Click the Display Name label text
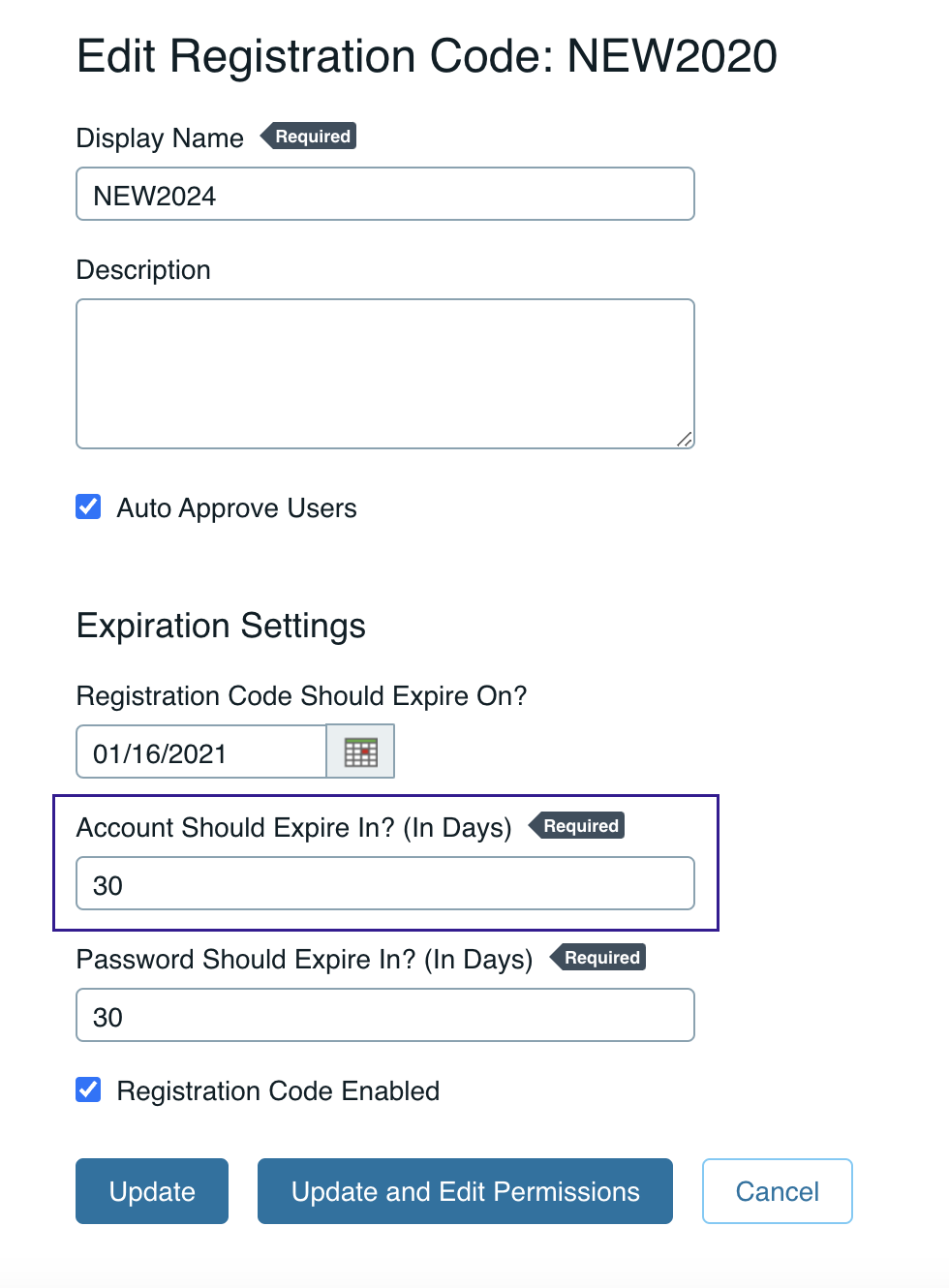This screenshot has width=949, height=1288. 160,138
